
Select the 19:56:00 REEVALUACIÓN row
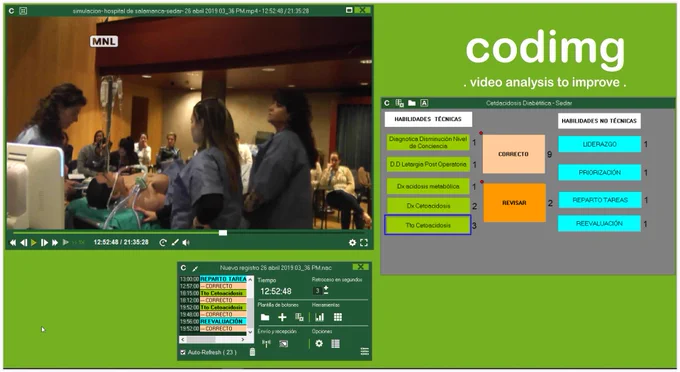tap(213, 322)
